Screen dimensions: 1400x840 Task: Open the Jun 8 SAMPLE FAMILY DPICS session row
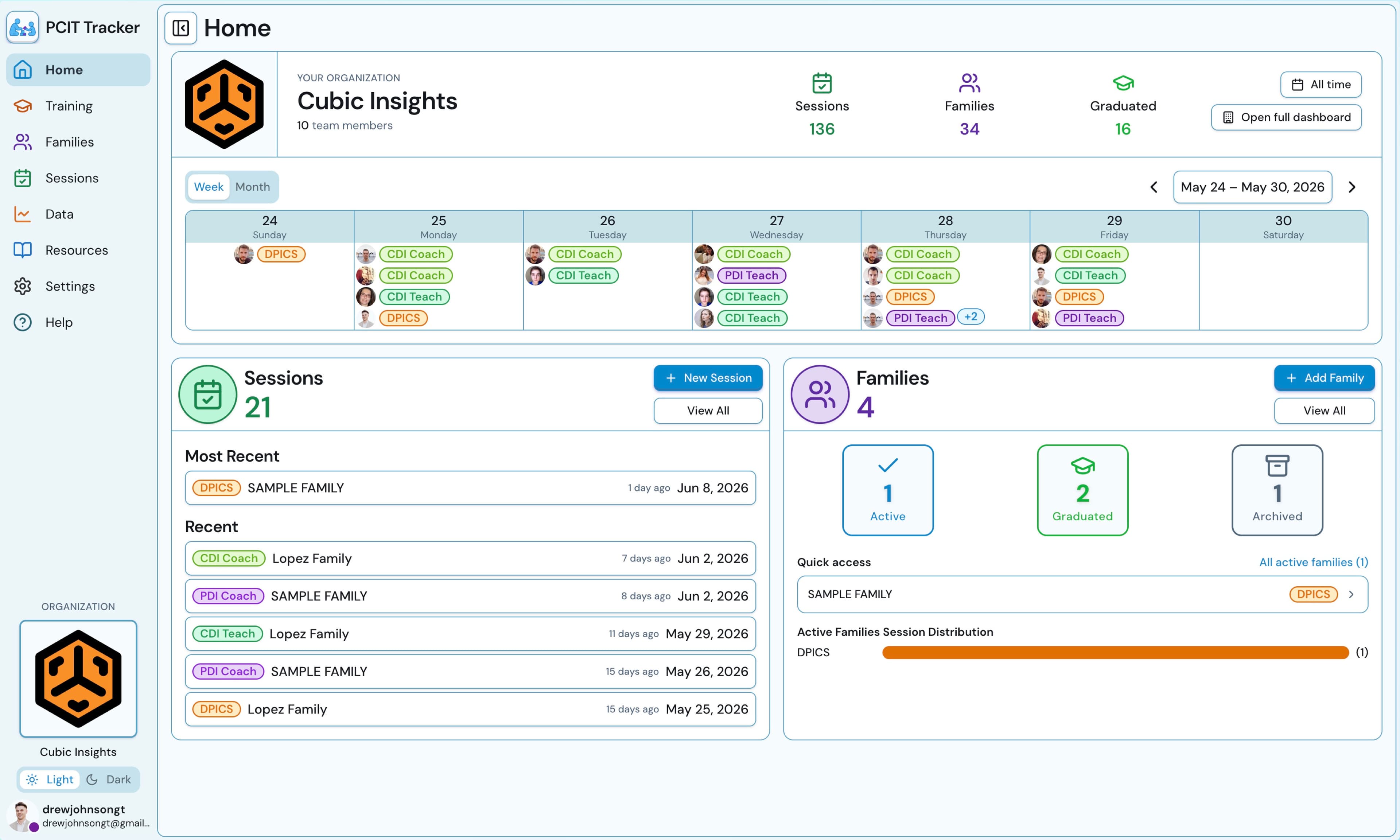pyautogui.click(x=470, y=488)
